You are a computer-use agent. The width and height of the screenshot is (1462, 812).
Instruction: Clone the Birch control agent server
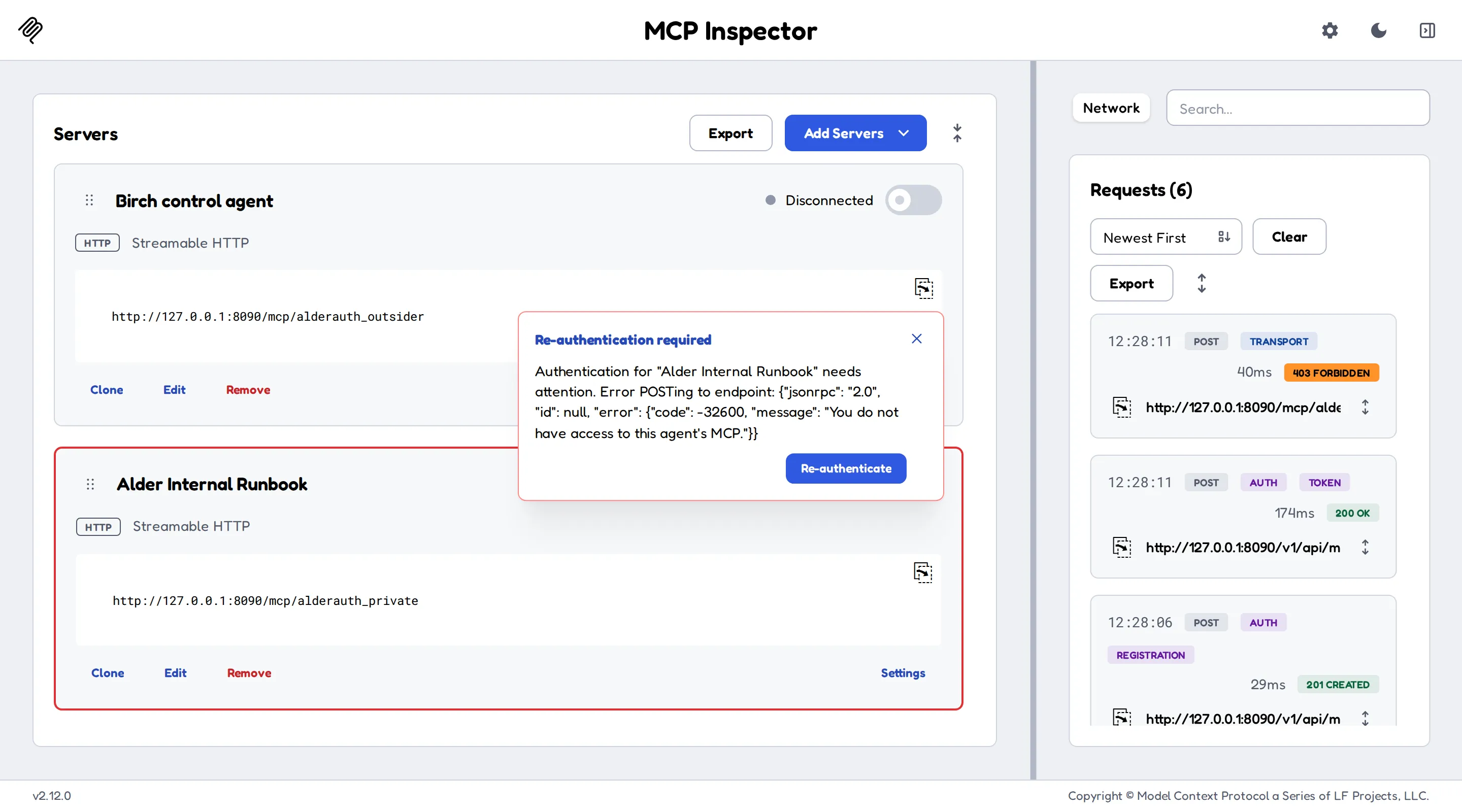click(107, 390)
